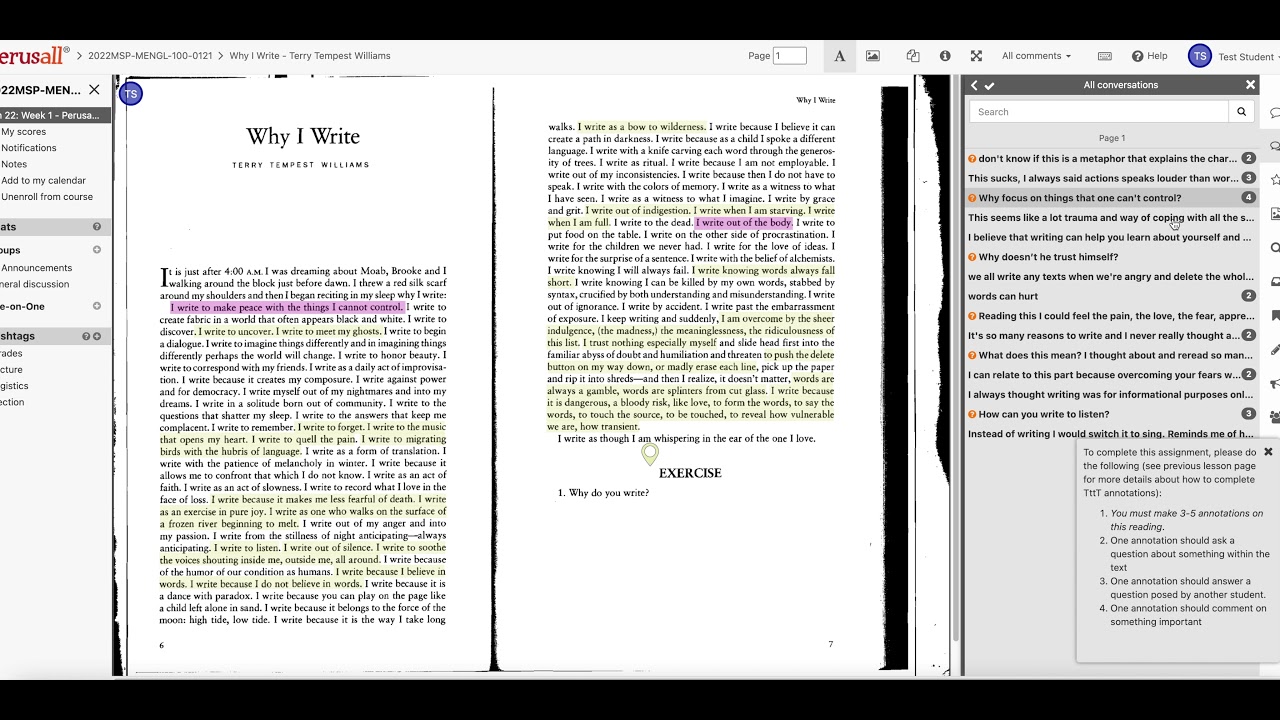The width and height of the screenshot is (1280, 720).
Task: Click Unenroll from course
Action: click(46, 197)
